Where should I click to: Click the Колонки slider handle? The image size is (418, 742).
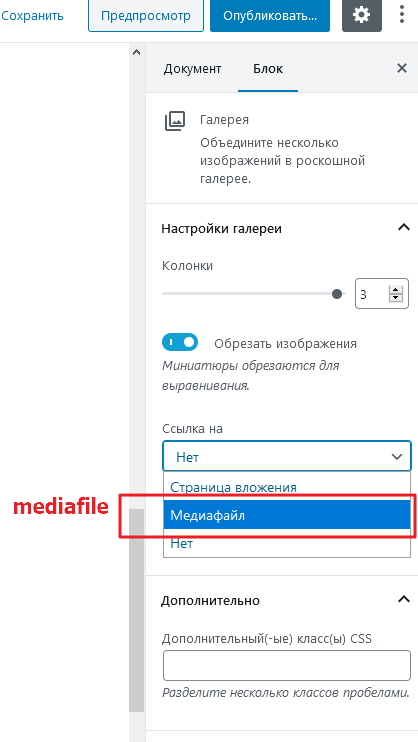(x=337, y=294)
